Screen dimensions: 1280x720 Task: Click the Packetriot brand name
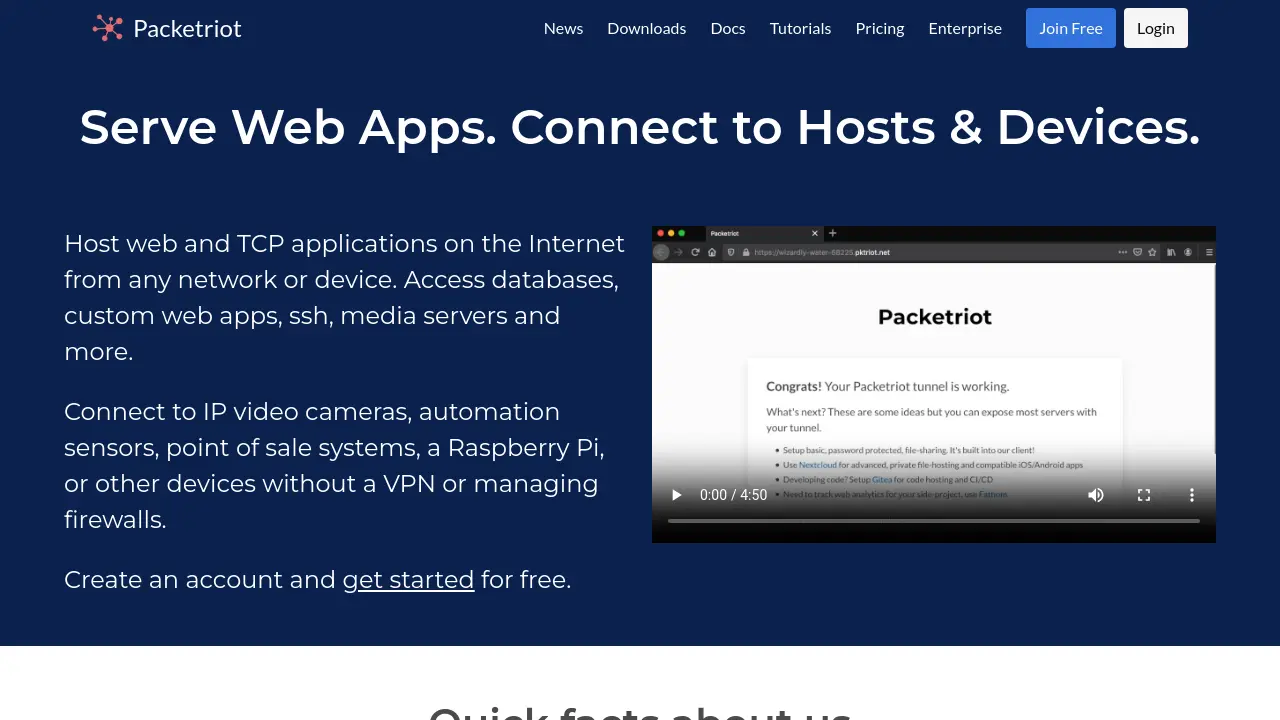coord(187,29)
